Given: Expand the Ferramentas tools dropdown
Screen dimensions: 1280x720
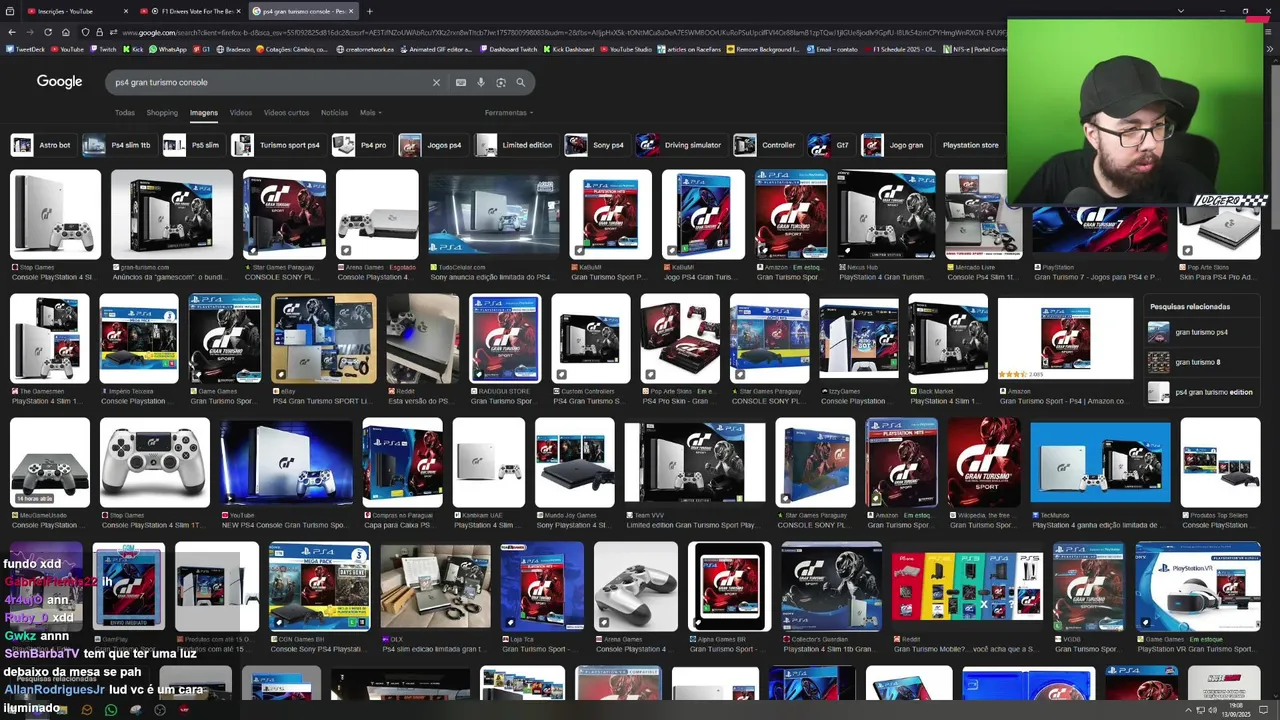Looking at the screenshot, I should (508, 113).
